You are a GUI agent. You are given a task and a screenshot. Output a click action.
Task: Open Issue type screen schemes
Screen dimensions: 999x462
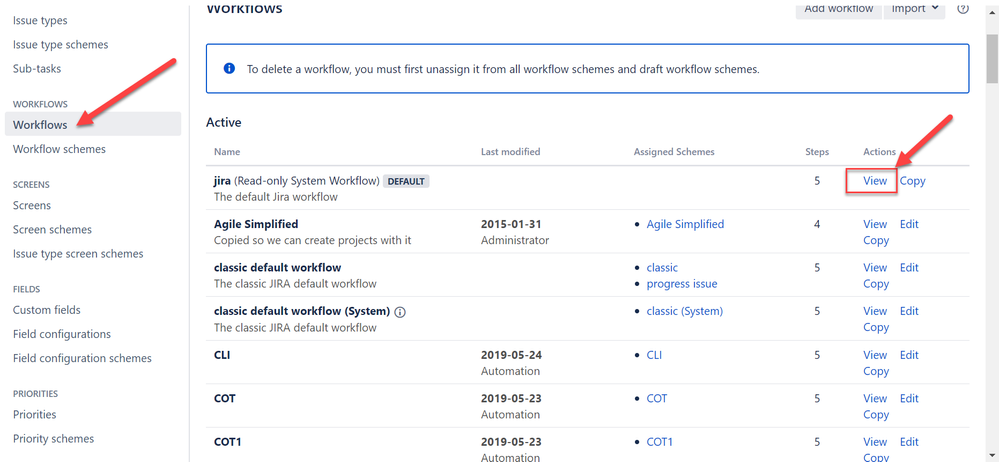[x=78, y=254]
